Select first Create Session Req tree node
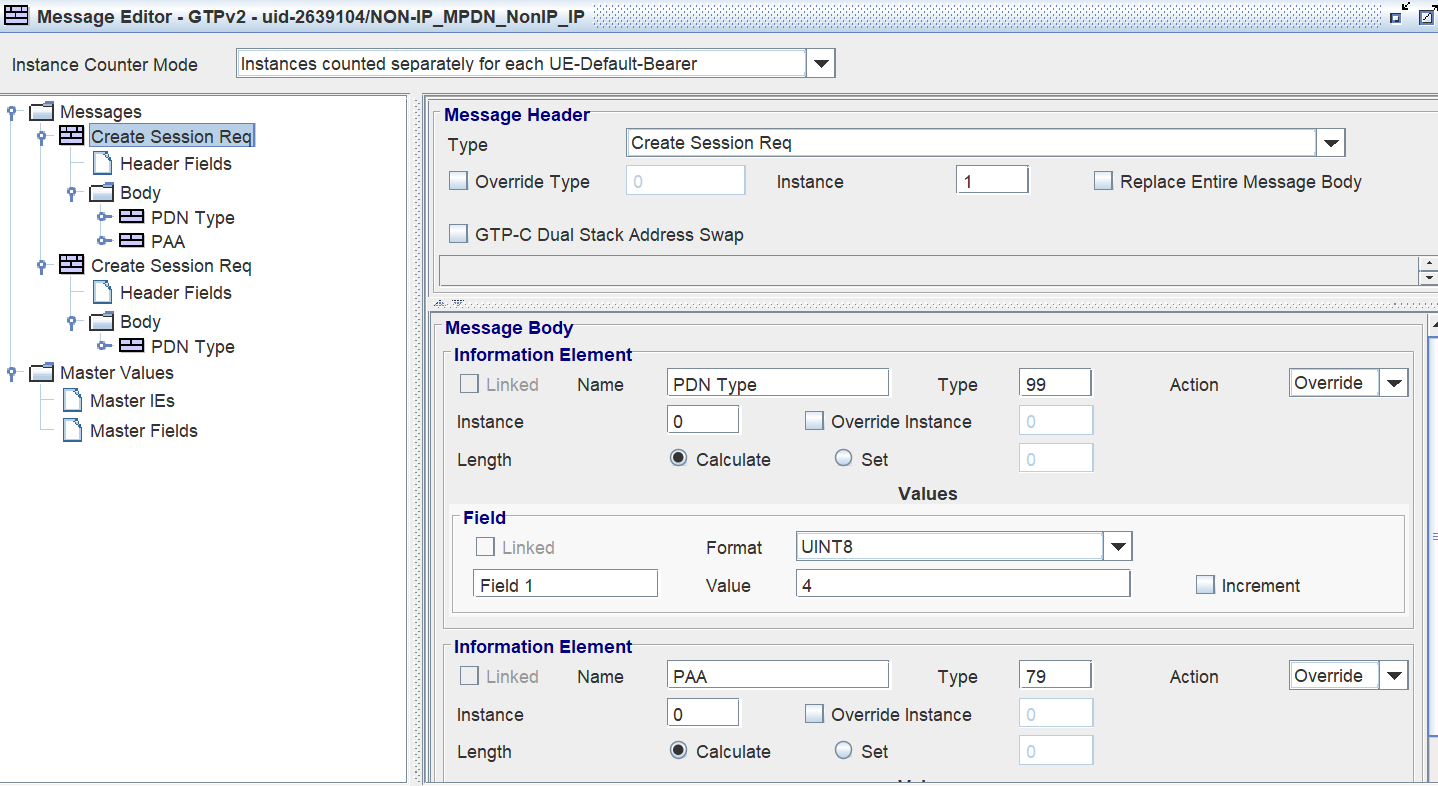Image resolution: width=1438 pixels, height=786 pixels. (171, 137)
